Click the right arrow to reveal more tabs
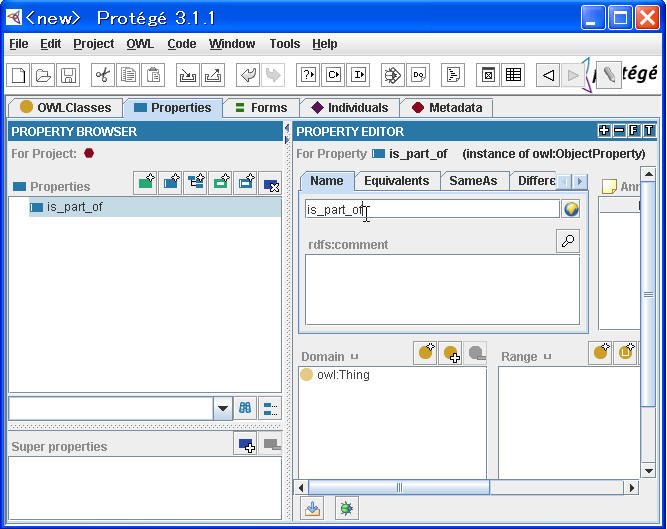This screenshot has width=667, height=529. point(579,182)
